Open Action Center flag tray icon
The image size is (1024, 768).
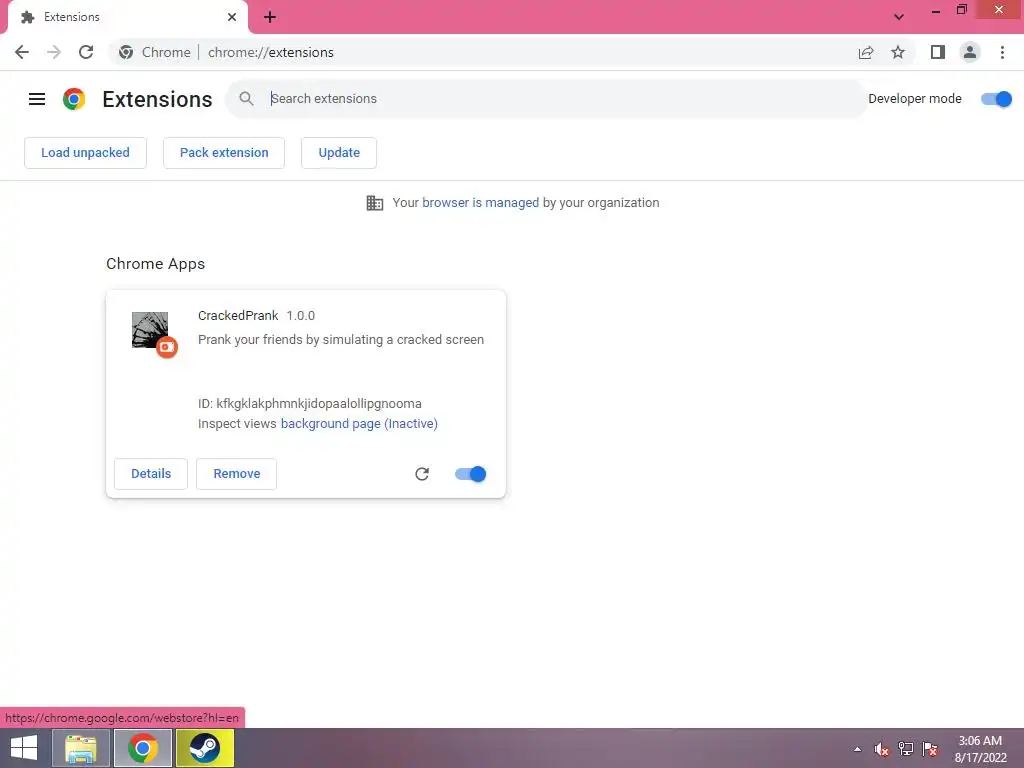click(930, 749)
